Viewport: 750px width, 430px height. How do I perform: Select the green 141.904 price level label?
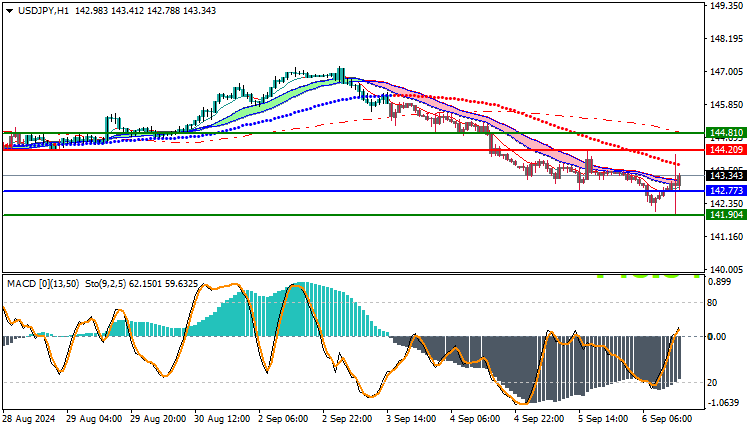(726, 215)
